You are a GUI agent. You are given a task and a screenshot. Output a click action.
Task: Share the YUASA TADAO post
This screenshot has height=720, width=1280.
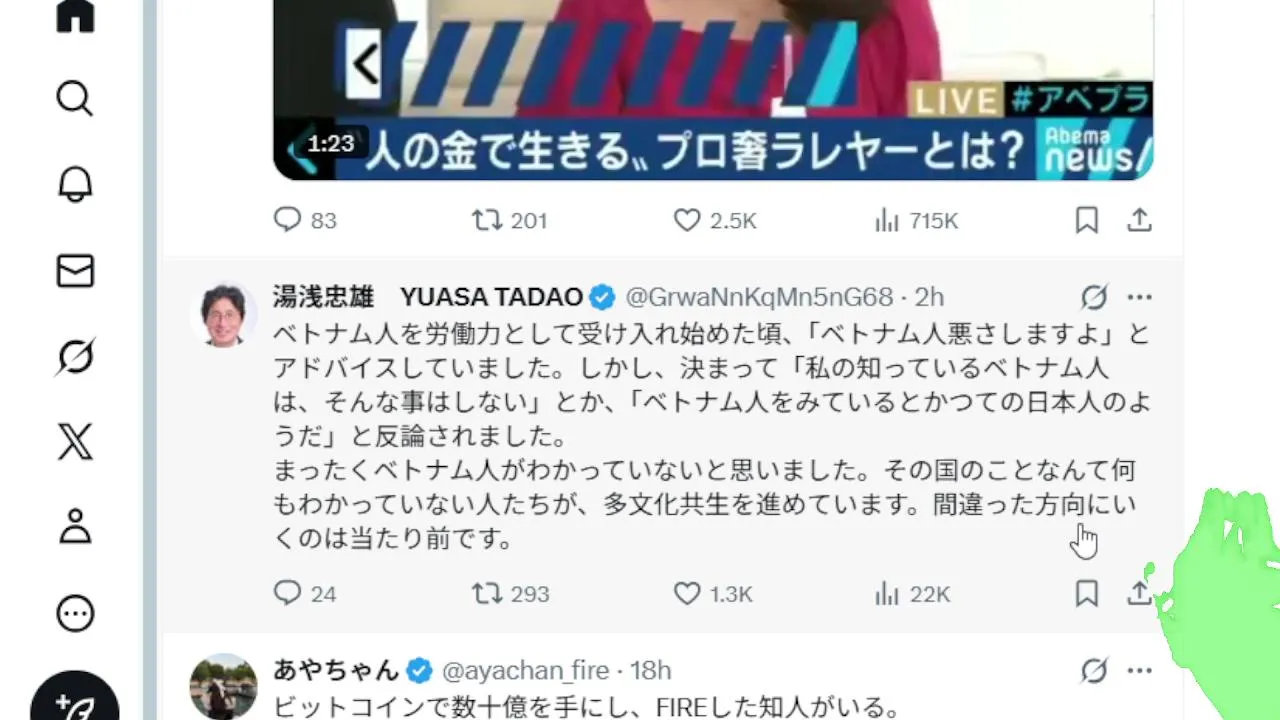[x=1139, y=594]
